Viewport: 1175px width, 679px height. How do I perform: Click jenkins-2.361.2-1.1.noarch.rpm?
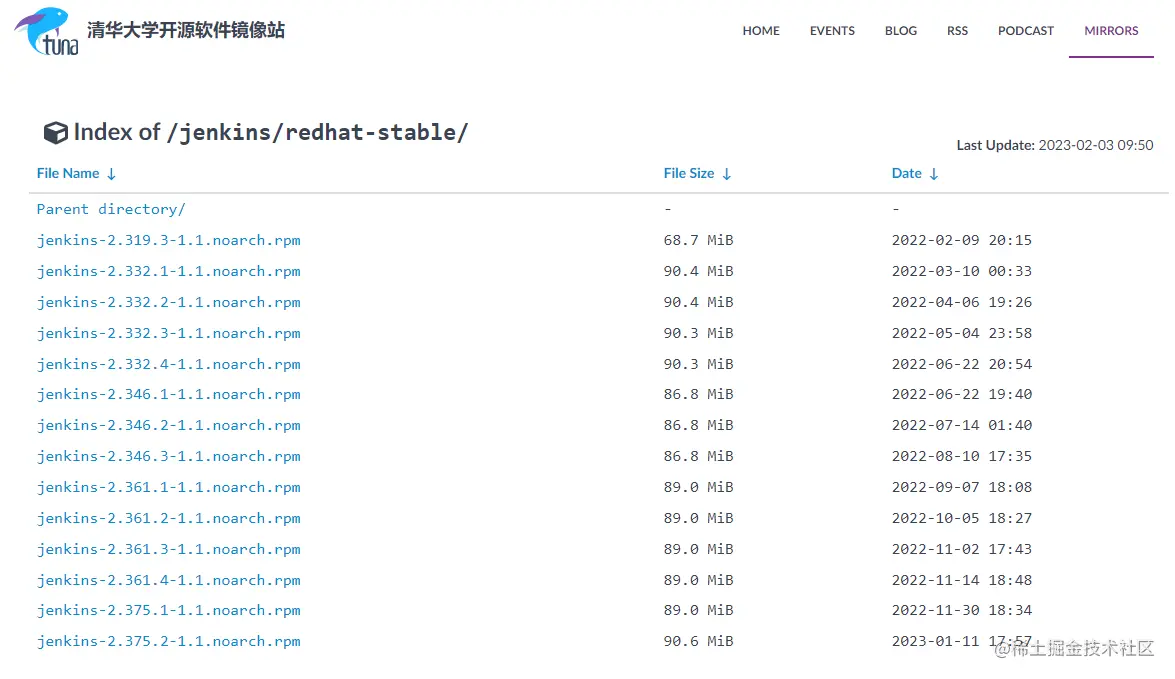[169, 518]
